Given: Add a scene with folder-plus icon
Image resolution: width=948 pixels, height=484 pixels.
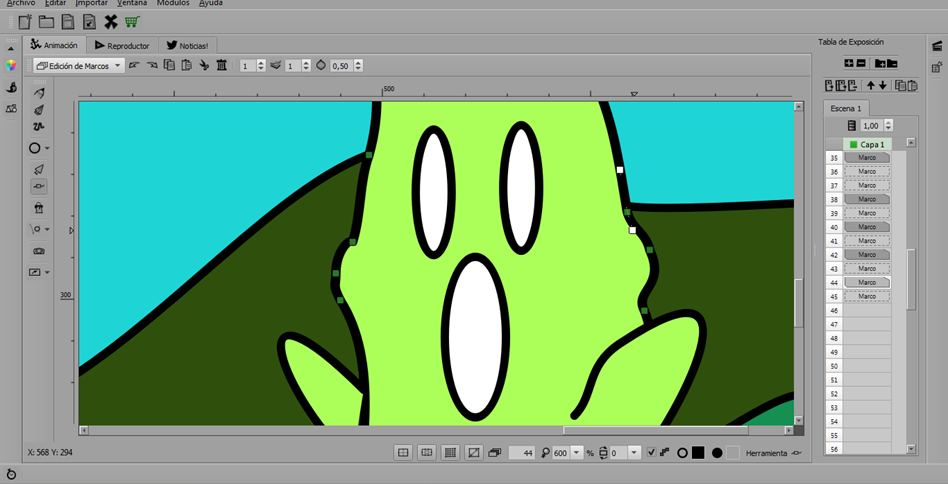Looking at the screenshot, I should click(880, 63).
